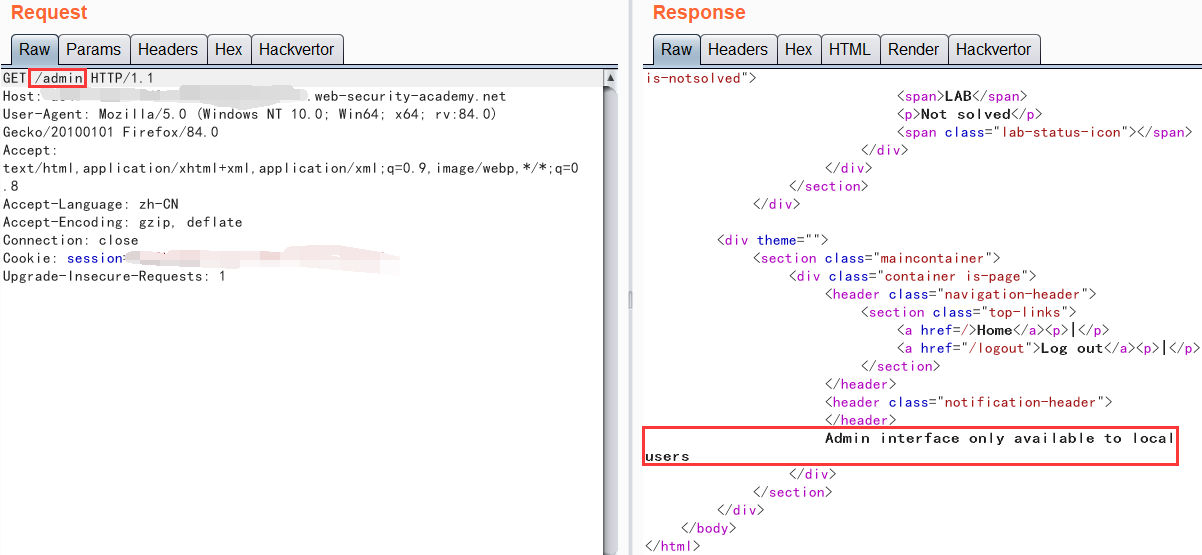Switch to the response Headers tab
The width and height of the screenshot is (1202, 555).
(x=737, y=49)
